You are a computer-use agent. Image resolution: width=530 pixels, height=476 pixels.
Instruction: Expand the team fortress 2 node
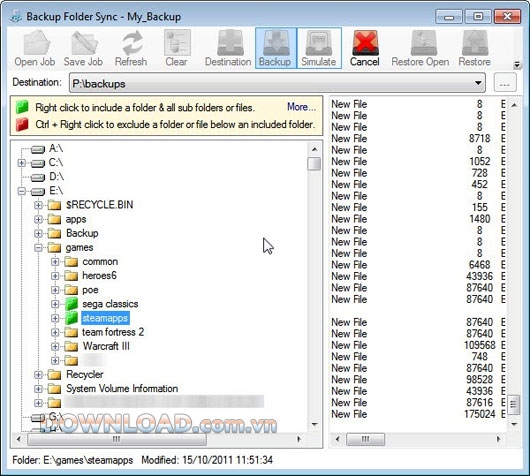click(55, 333)
